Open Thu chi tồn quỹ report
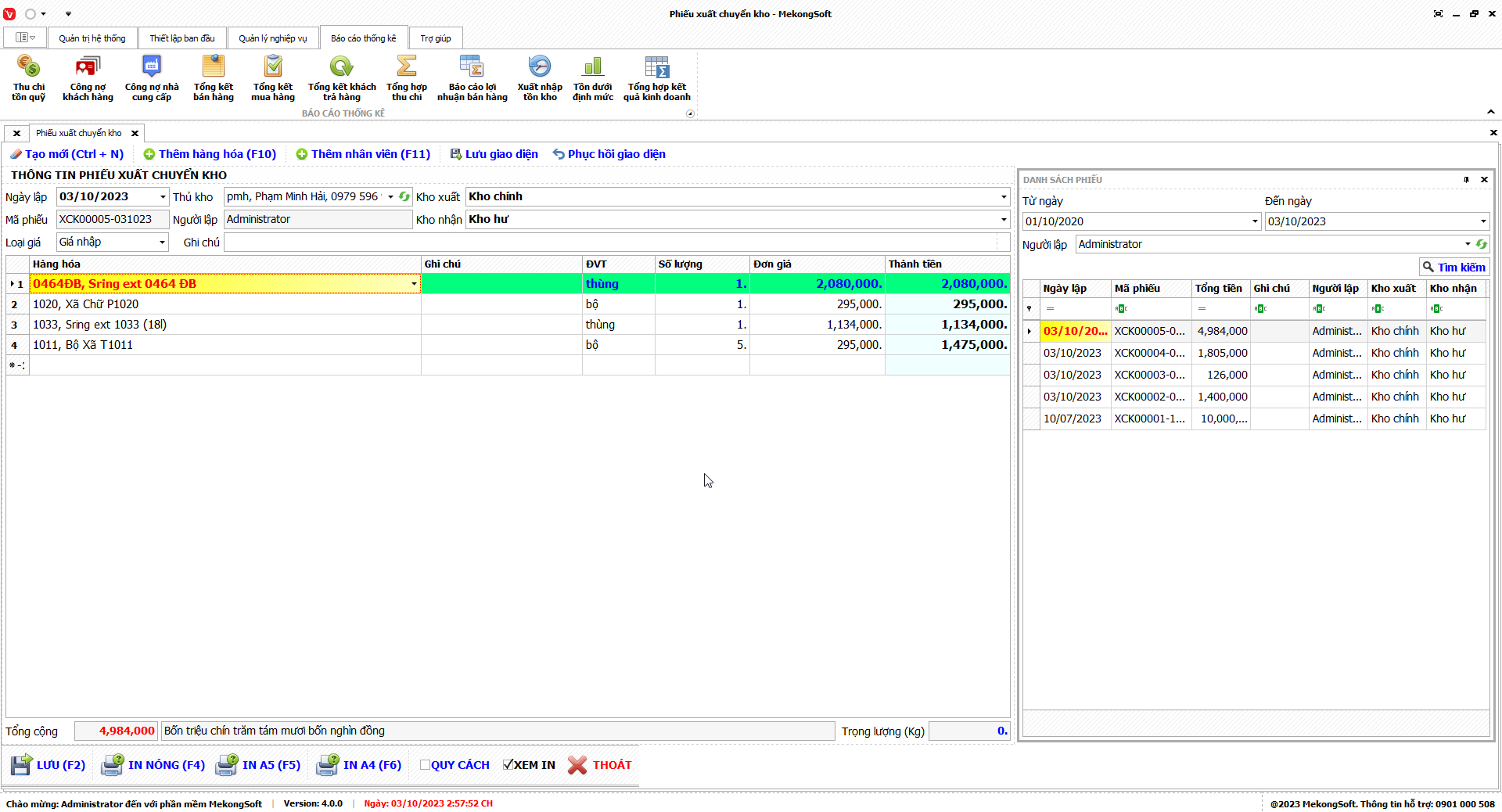The image size is (1502, 812). 28,78
